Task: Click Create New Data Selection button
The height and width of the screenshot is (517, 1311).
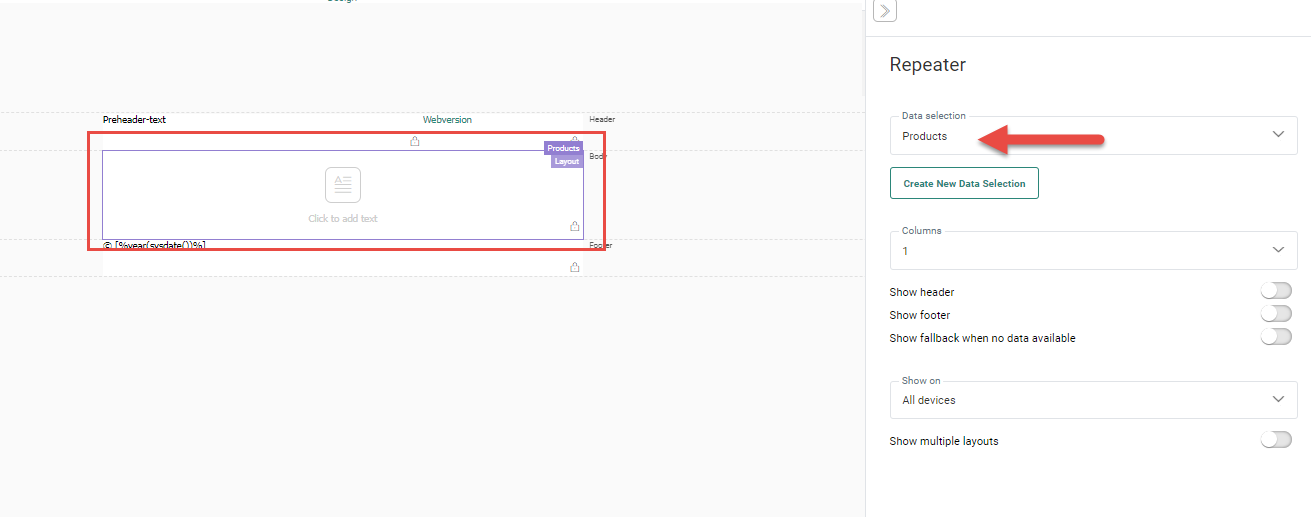Action: [x=964, y=183]
